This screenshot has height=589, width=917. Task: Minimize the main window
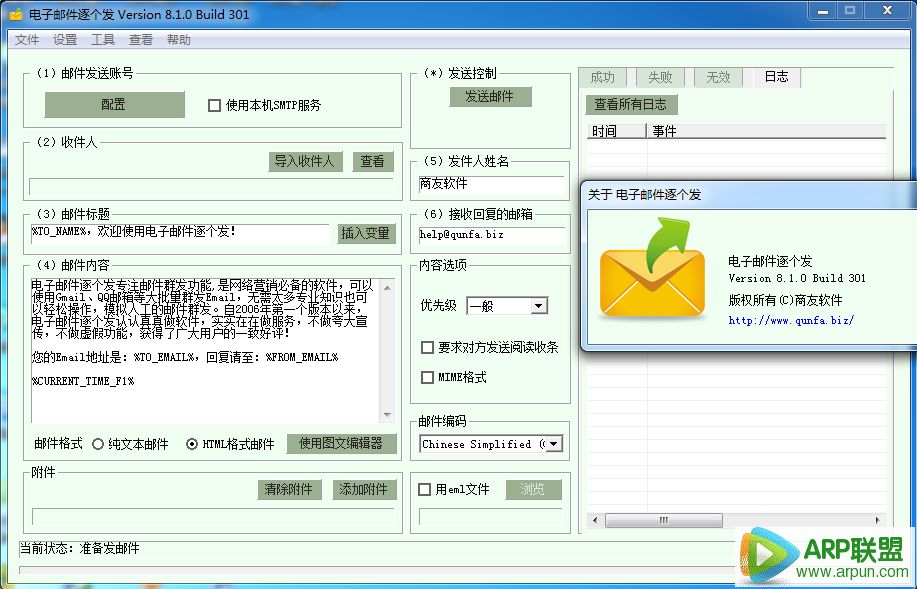click(x=823, y=11)
